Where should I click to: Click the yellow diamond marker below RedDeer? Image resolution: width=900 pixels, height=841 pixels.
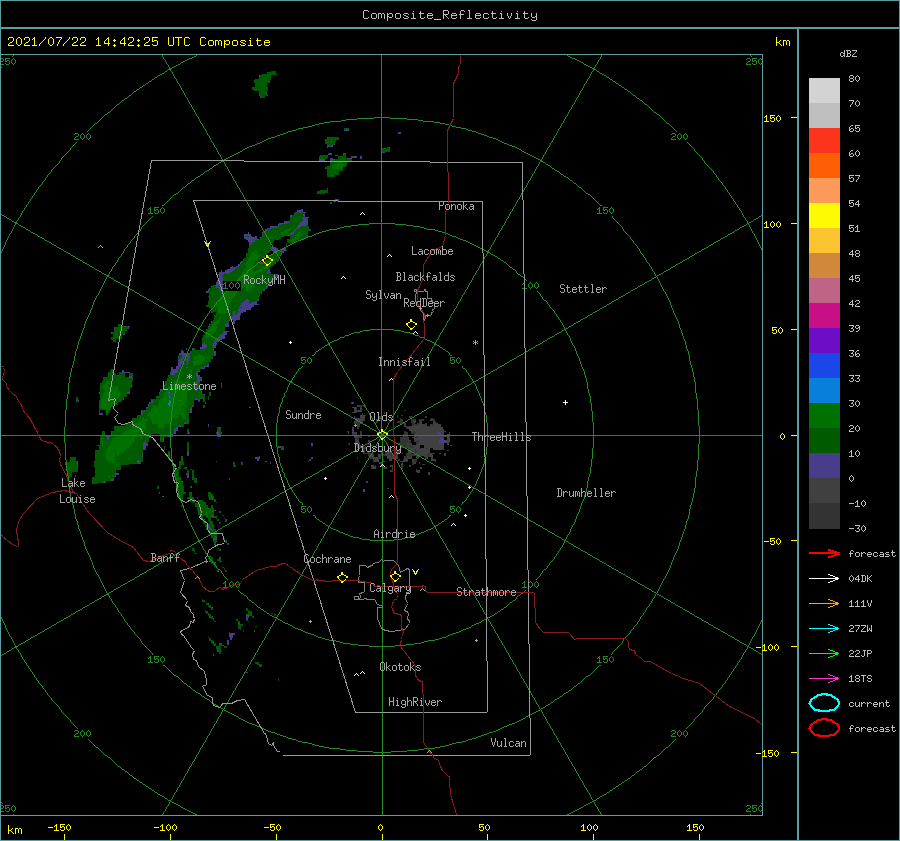pos(412,325)
